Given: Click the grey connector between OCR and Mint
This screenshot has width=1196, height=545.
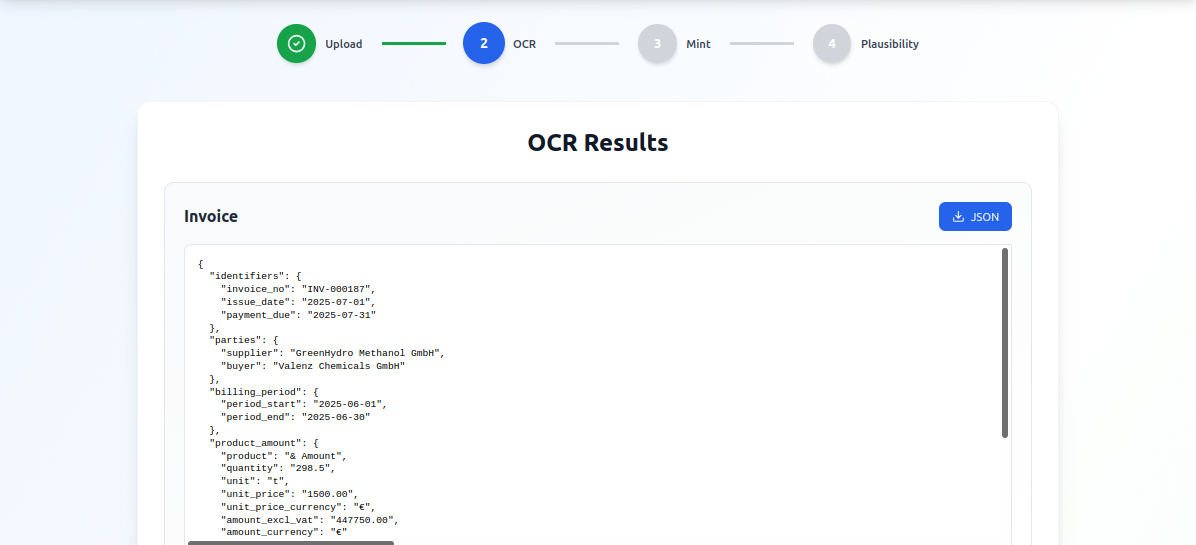Looking at the screenshot, I should coord(587,44).
